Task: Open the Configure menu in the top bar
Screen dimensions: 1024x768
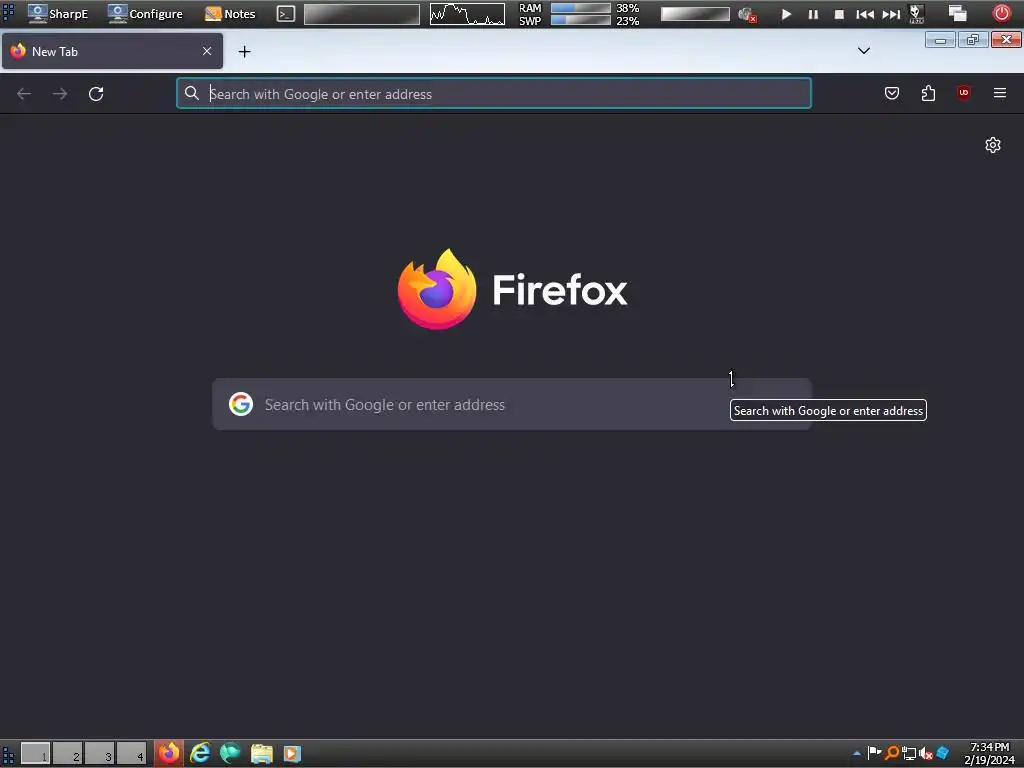Action: click(145, 14)
